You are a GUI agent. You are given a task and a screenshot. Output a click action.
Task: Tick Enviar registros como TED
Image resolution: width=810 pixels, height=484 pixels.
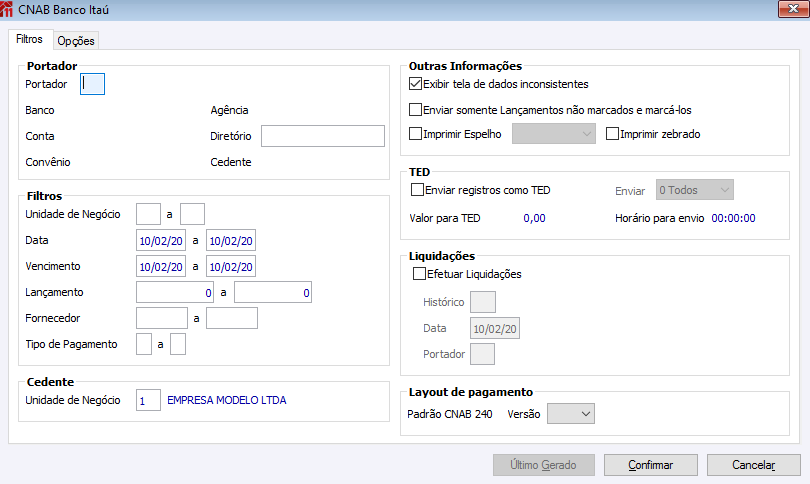[418, 189]
